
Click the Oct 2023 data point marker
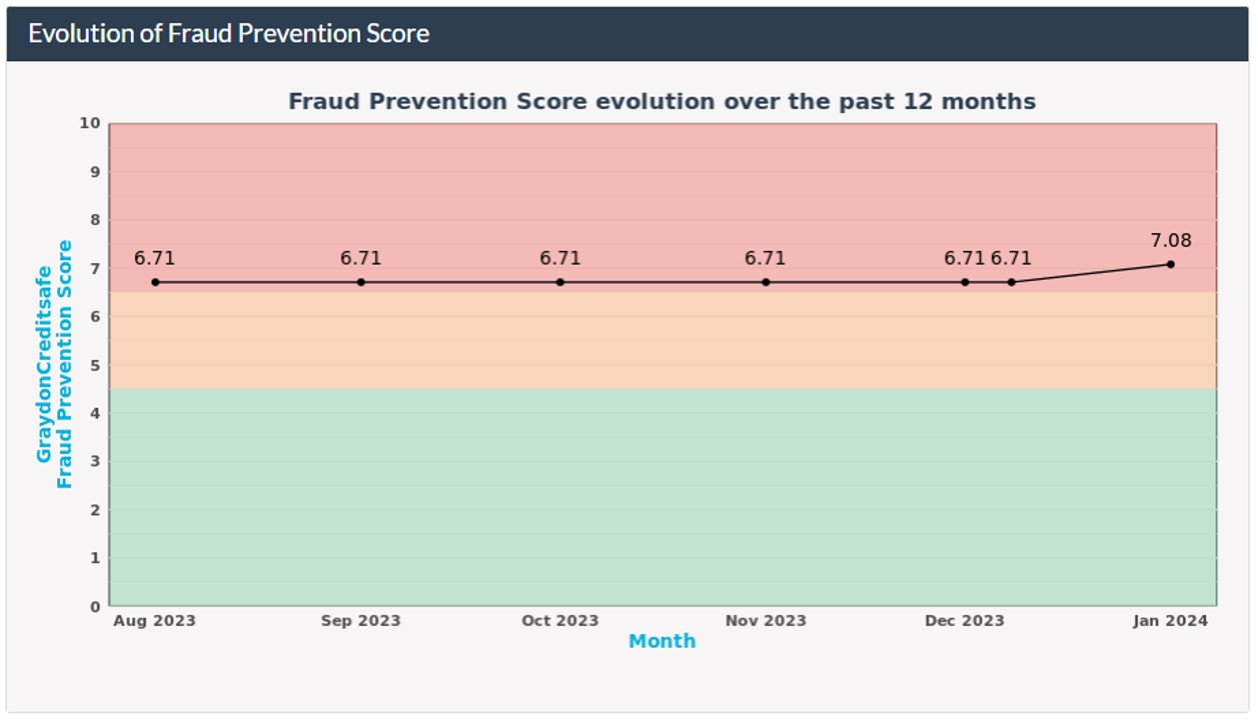pyautogui.click(x=558, y=282)
